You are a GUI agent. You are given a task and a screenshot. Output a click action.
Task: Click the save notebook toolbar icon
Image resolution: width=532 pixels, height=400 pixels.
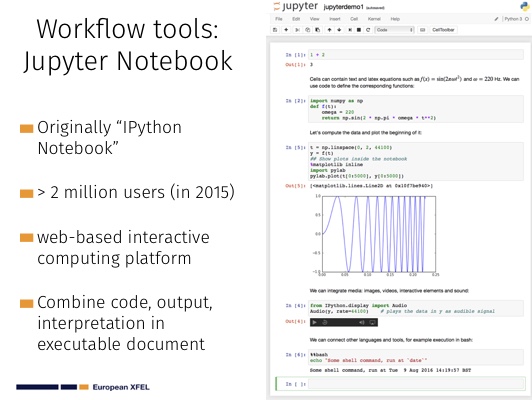tap(275, 30)
